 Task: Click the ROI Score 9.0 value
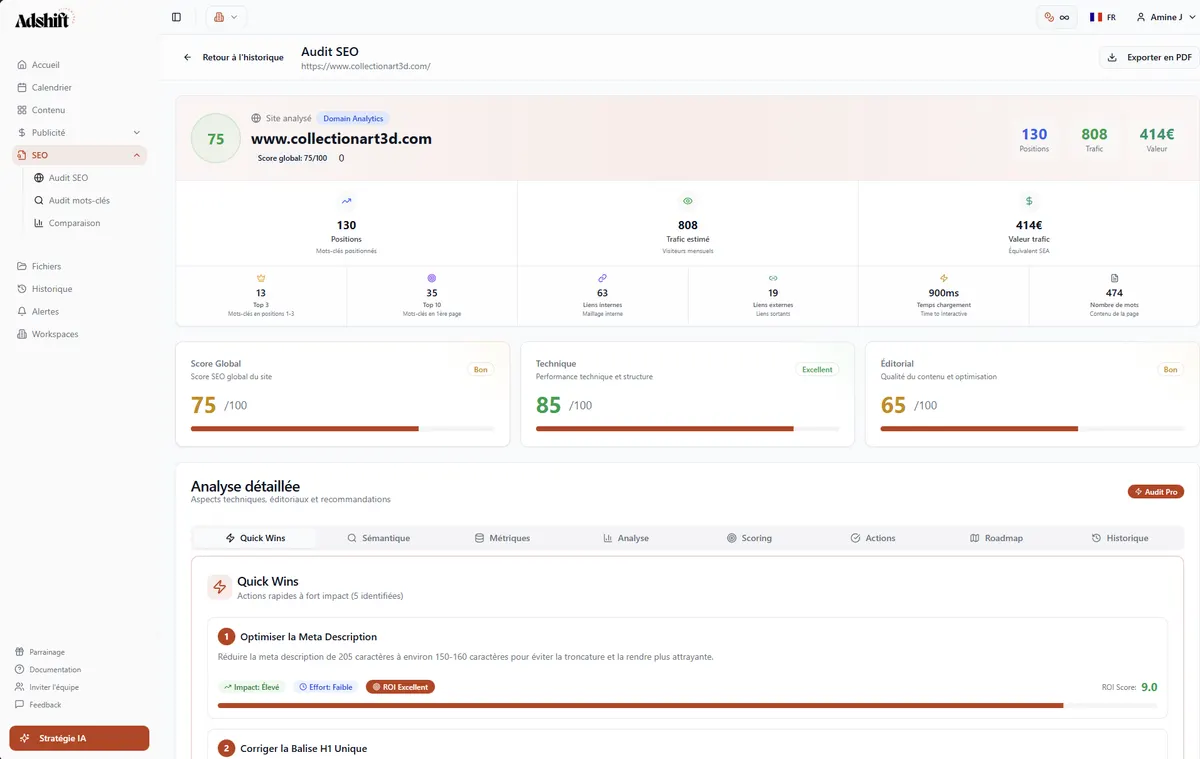pos(1149,687)
